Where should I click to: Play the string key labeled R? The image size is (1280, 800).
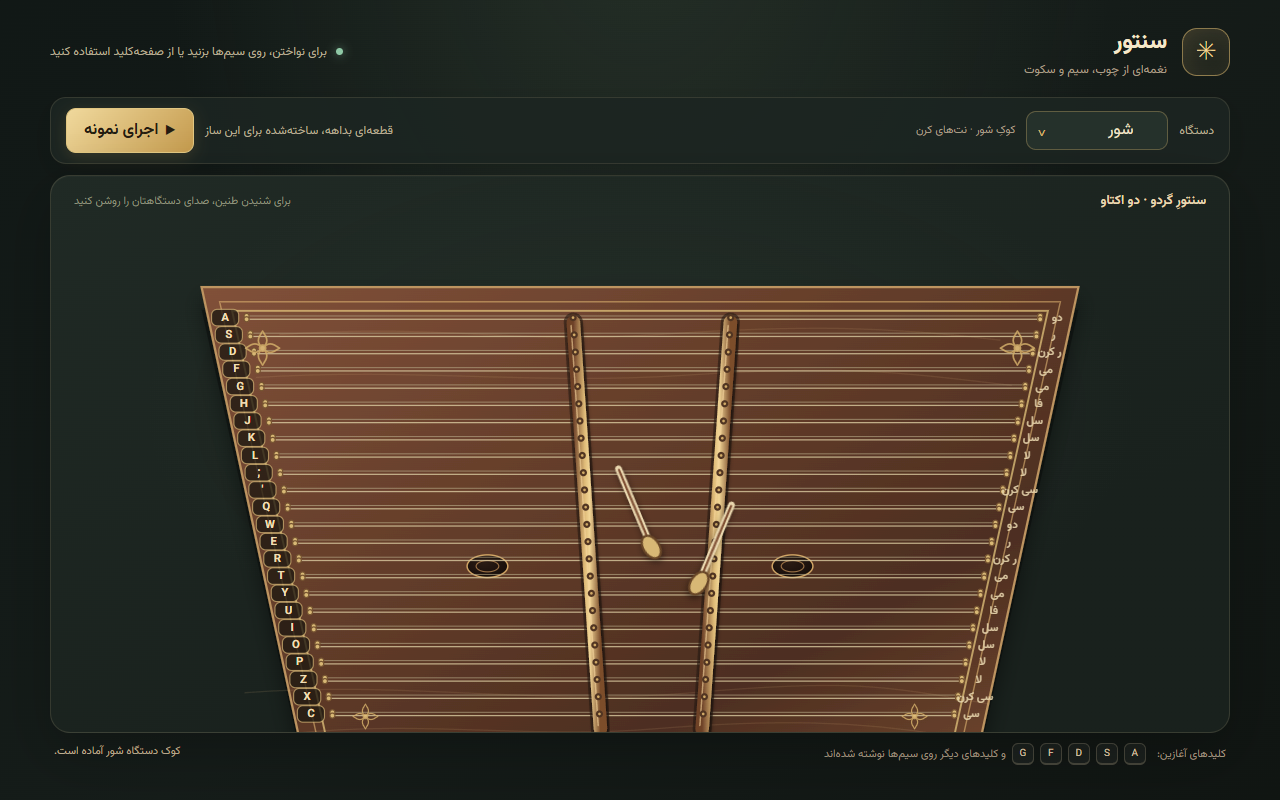277,558
